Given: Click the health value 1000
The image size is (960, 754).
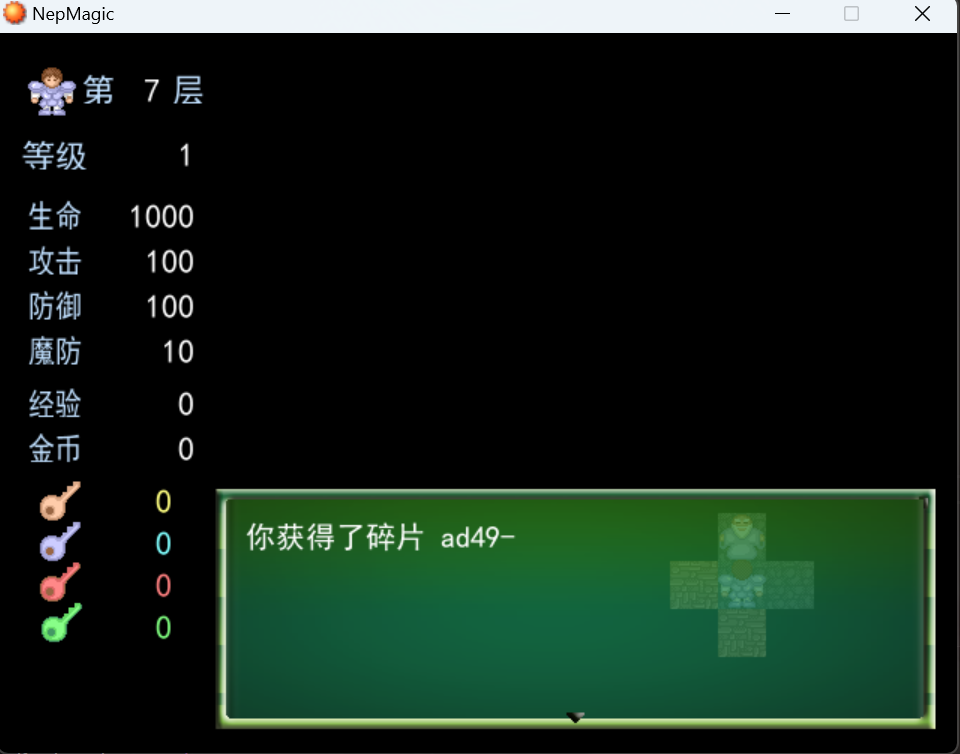Looking at the screenshot, I should point(162,217).
